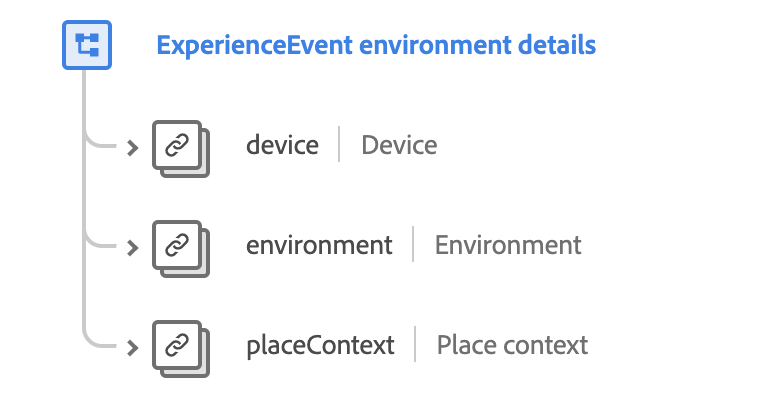Select the placeContext field name
The width and height of the screenshot is (766, 414).
coord(320,346)
